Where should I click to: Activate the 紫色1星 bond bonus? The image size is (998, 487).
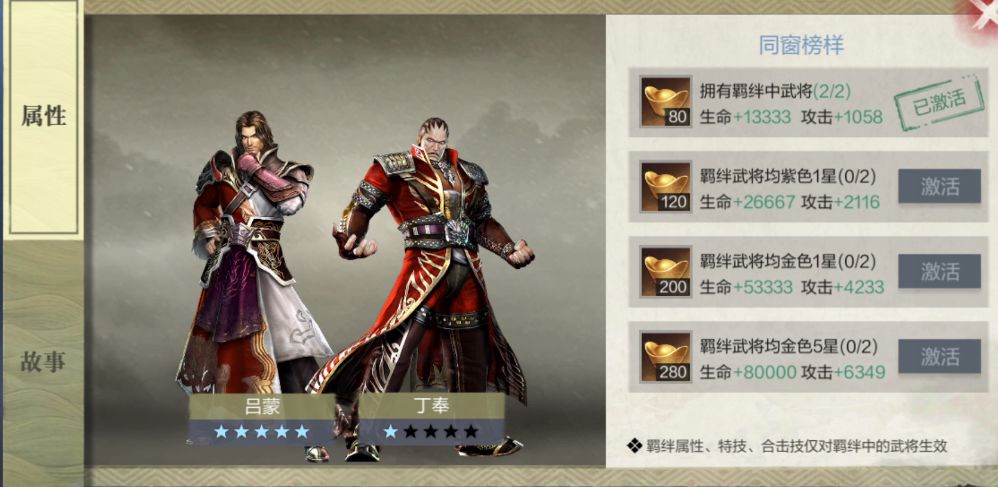click(939, 186)
